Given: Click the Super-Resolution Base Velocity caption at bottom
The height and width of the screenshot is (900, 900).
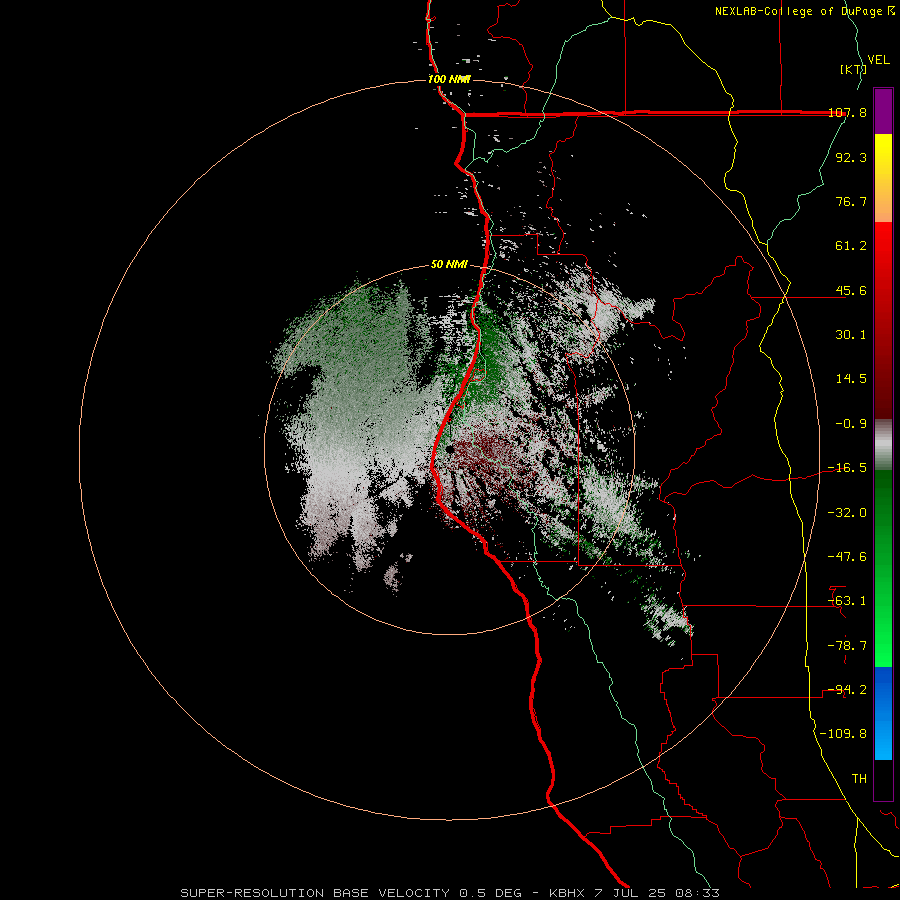Looking at the screenshot, I should click(x=449, y=893).
